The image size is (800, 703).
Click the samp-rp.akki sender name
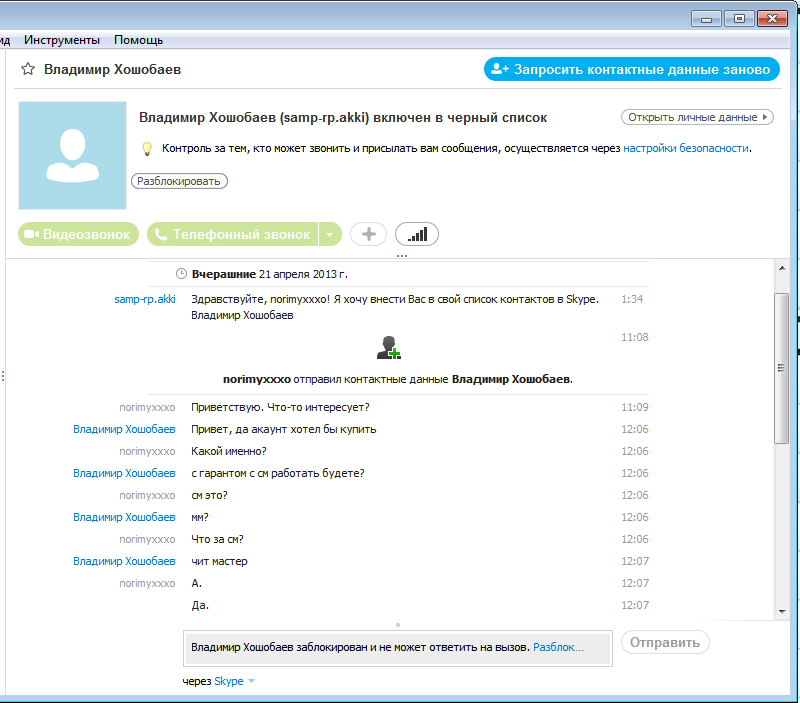point(145,299)
